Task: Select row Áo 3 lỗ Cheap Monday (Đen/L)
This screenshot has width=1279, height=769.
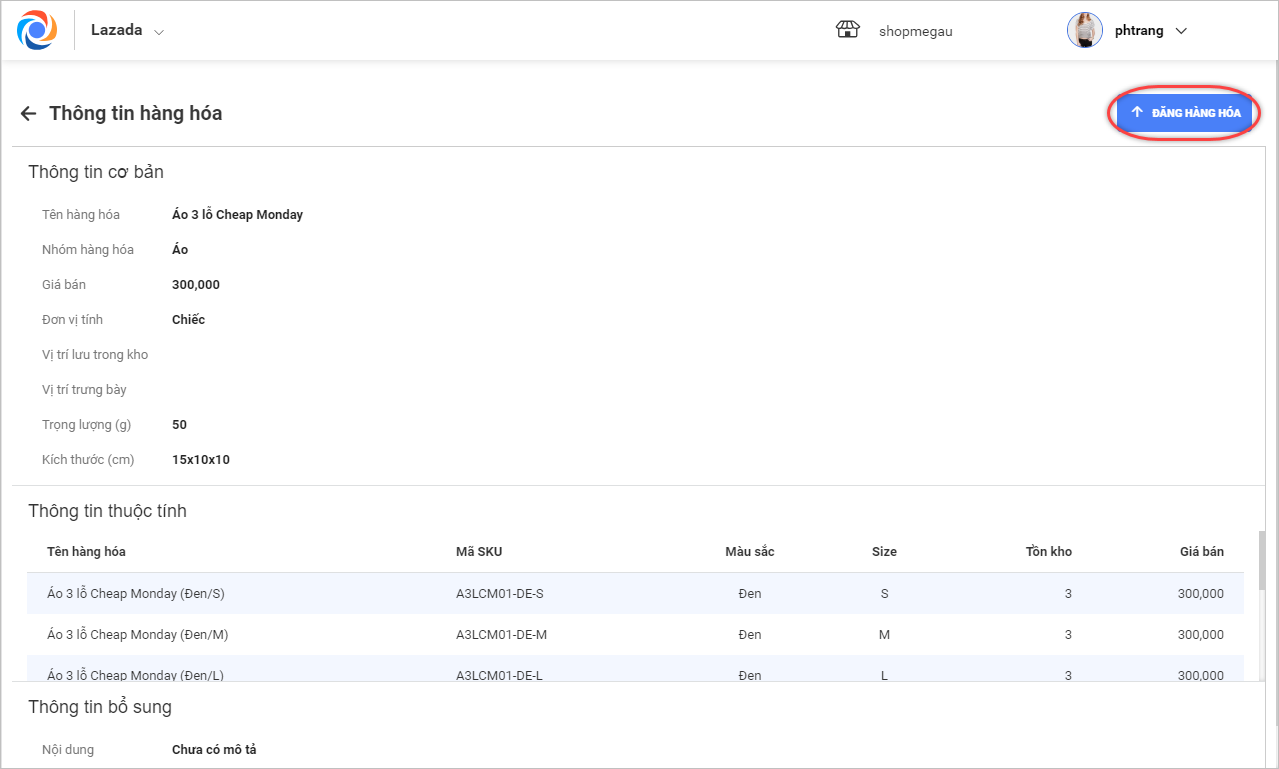Action: 635,669
